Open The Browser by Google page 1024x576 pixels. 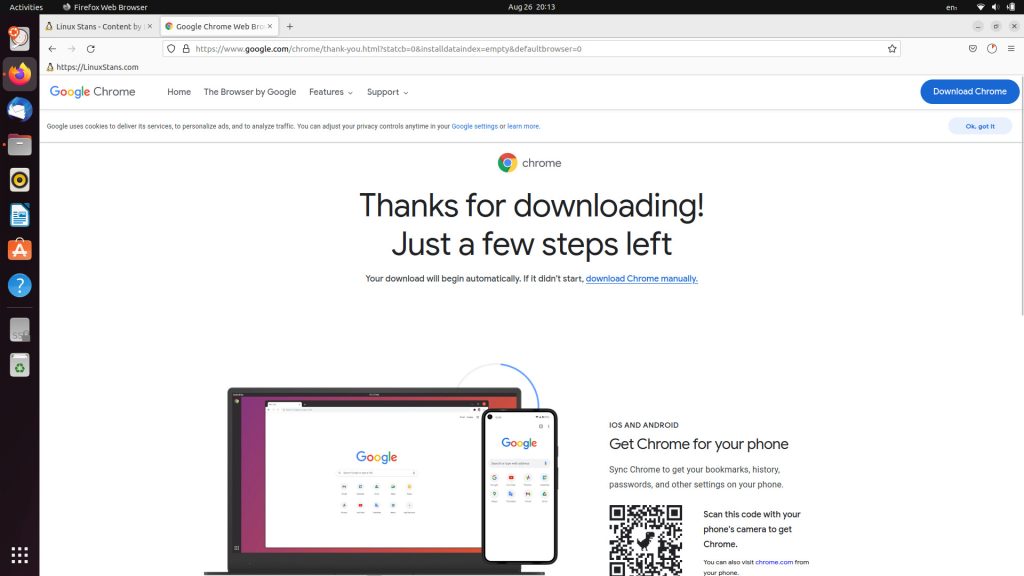(250, 92)
